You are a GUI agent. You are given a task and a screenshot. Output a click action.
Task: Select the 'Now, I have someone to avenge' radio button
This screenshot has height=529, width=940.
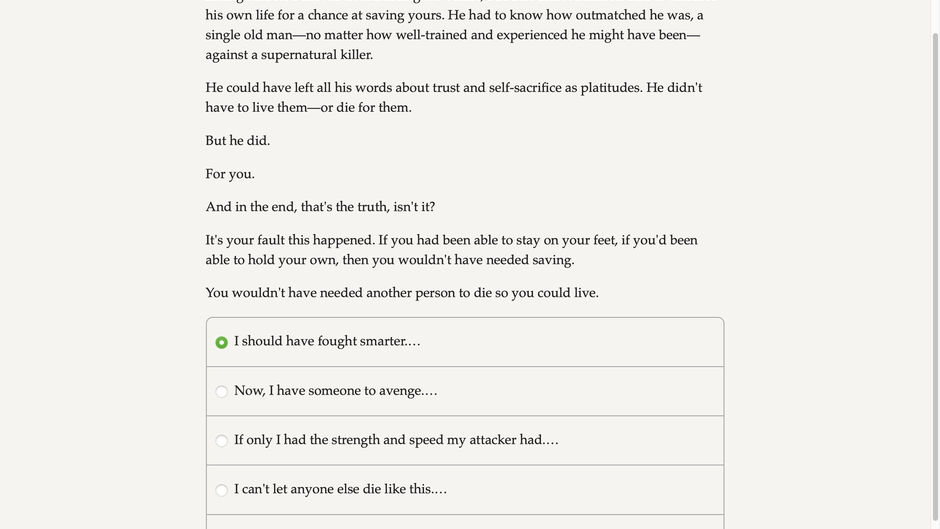coord(221,392)
